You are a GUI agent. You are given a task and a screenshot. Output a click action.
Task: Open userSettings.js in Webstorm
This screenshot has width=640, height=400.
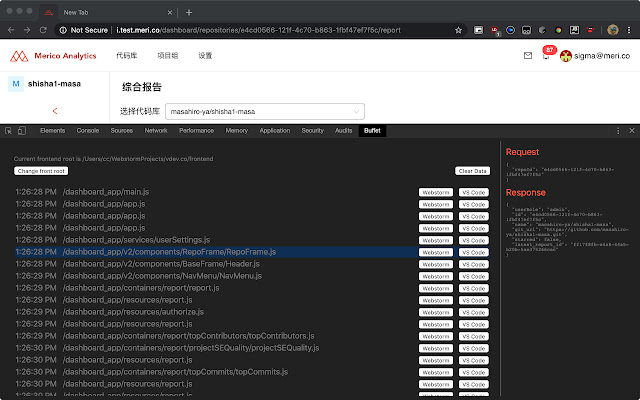436,240
